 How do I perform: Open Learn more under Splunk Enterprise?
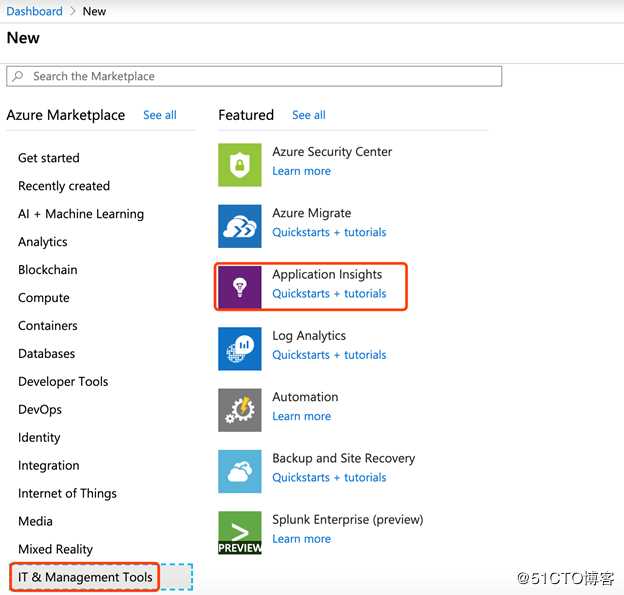click(x=301, y=538)
